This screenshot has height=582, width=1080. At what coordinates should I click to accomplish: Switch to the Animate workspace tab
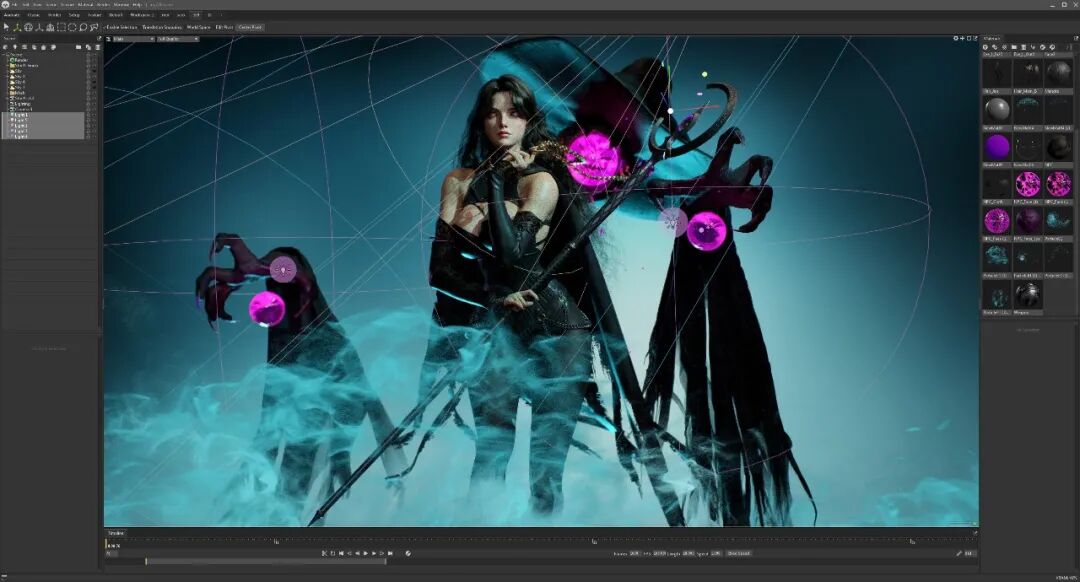pos(12,14)
